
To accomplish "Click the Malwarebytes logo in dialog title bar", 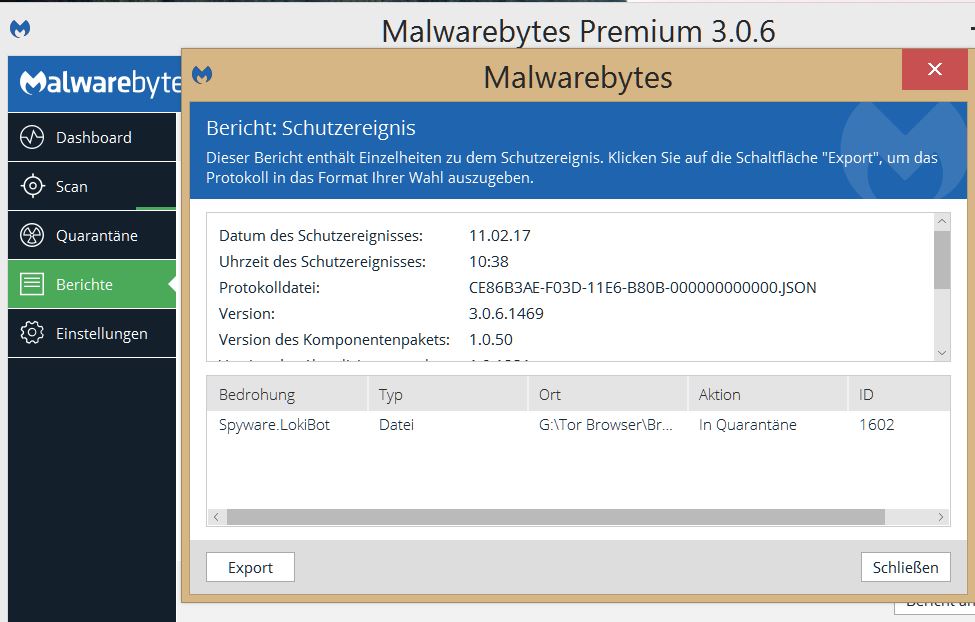I will [202, 75].
